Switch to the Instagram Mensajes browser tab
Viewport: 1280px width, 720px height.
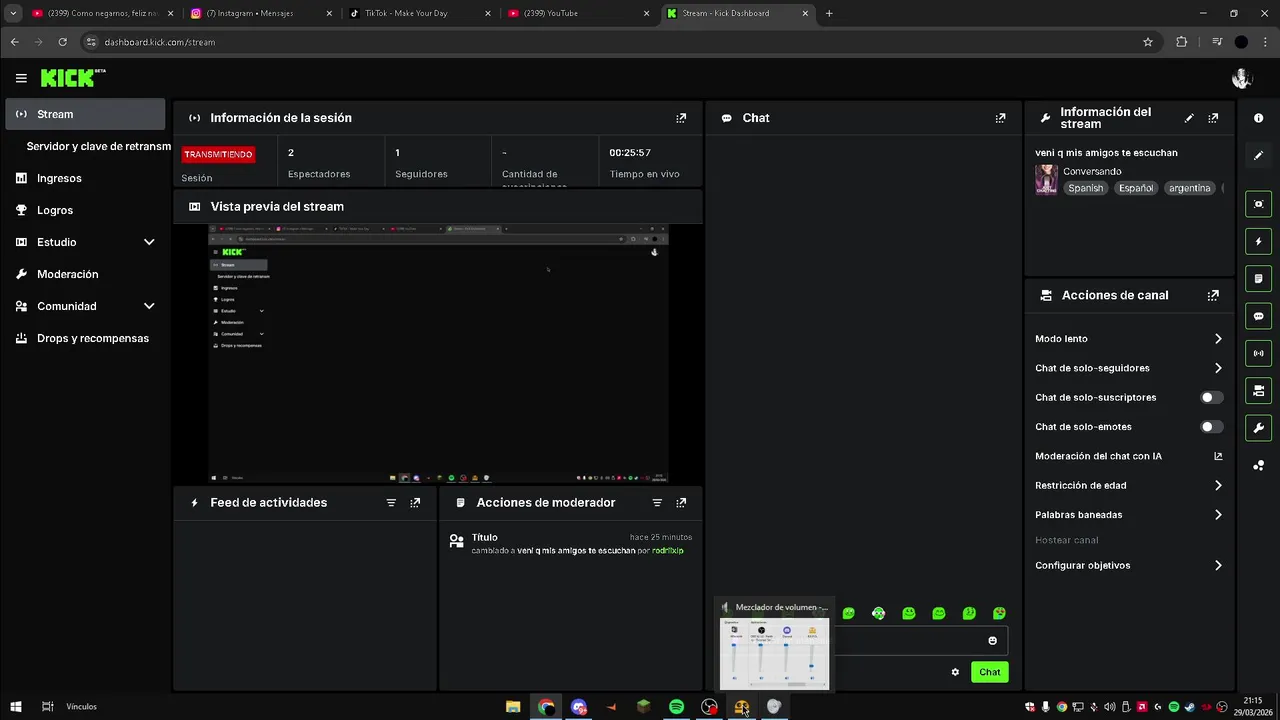point(260,13)
